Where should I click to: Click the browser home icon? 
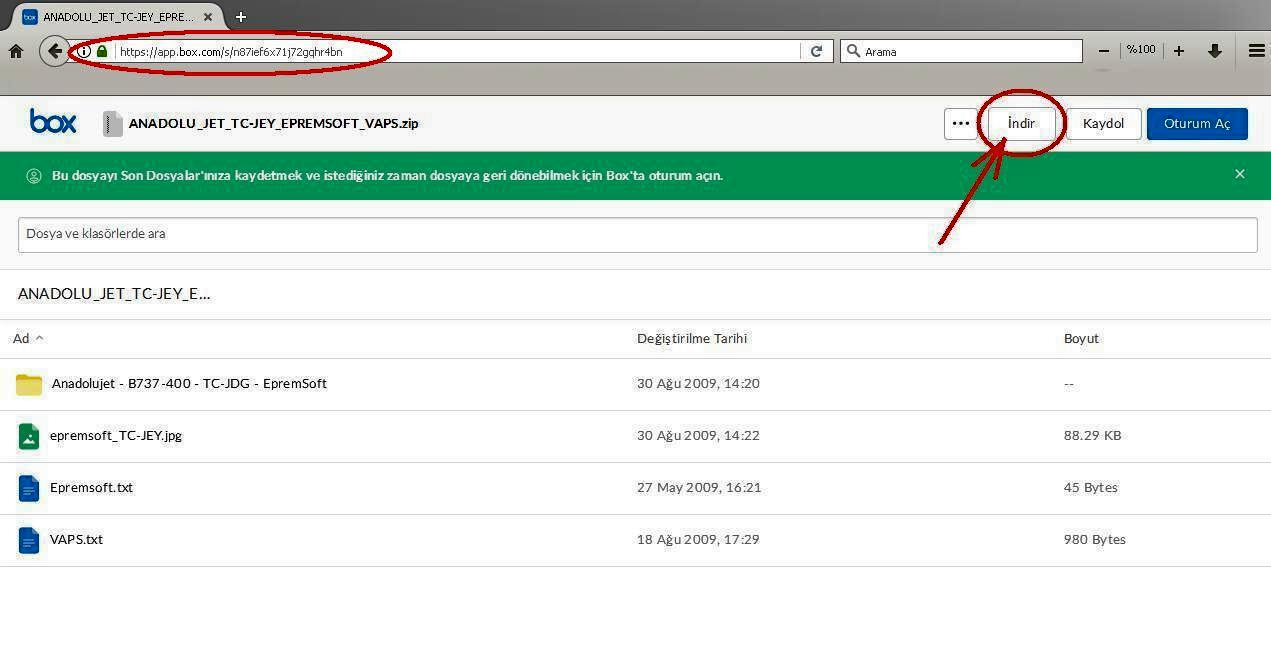tap(16, 51)
